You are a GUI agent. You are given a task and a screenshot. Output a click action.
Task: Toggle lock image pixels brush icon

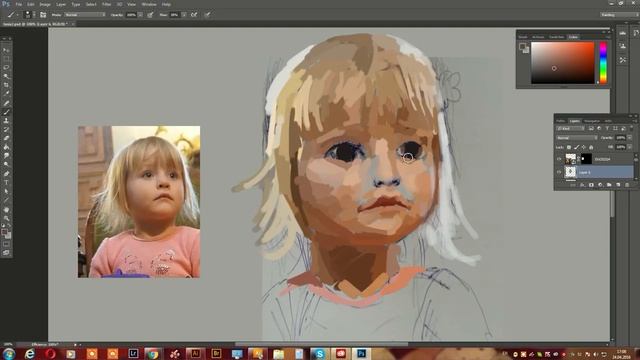(x=576, y=147)
